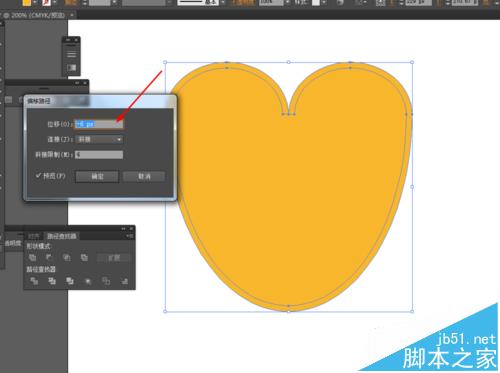This screenshot has height=373, width=500.
Task: Click Crop icon under 路径查找器
Action: point(88,281)
